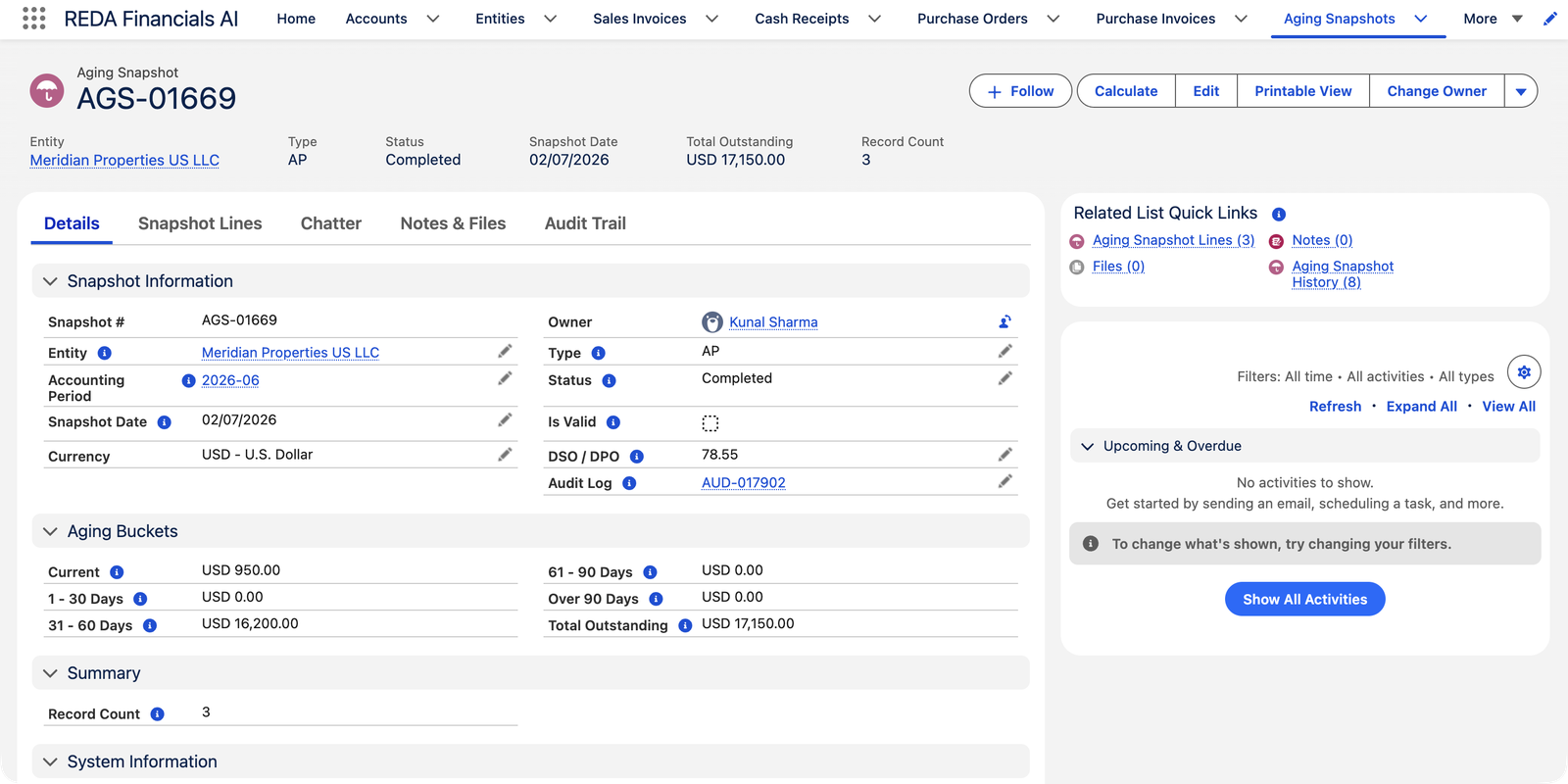Click Expand All in activity timeline

coord(1421,407)
